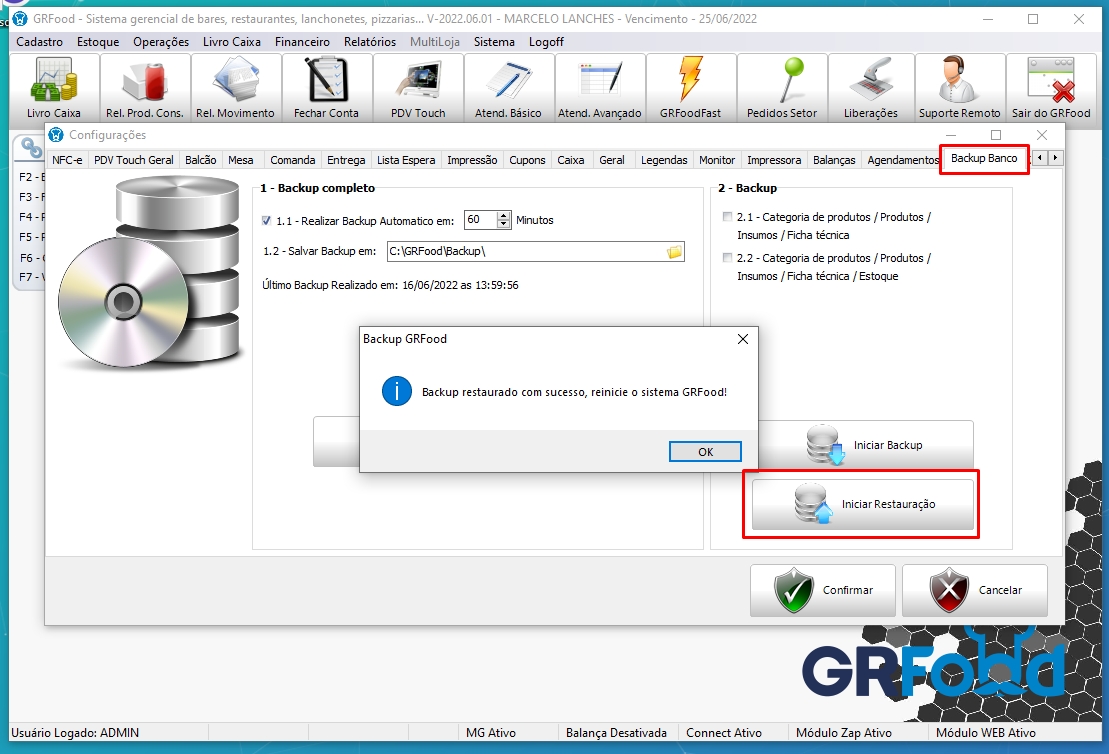Open the Operações menu
The height and width of the screenshot is (754, 1109).
pyautogui.click(x=161, y=42)
